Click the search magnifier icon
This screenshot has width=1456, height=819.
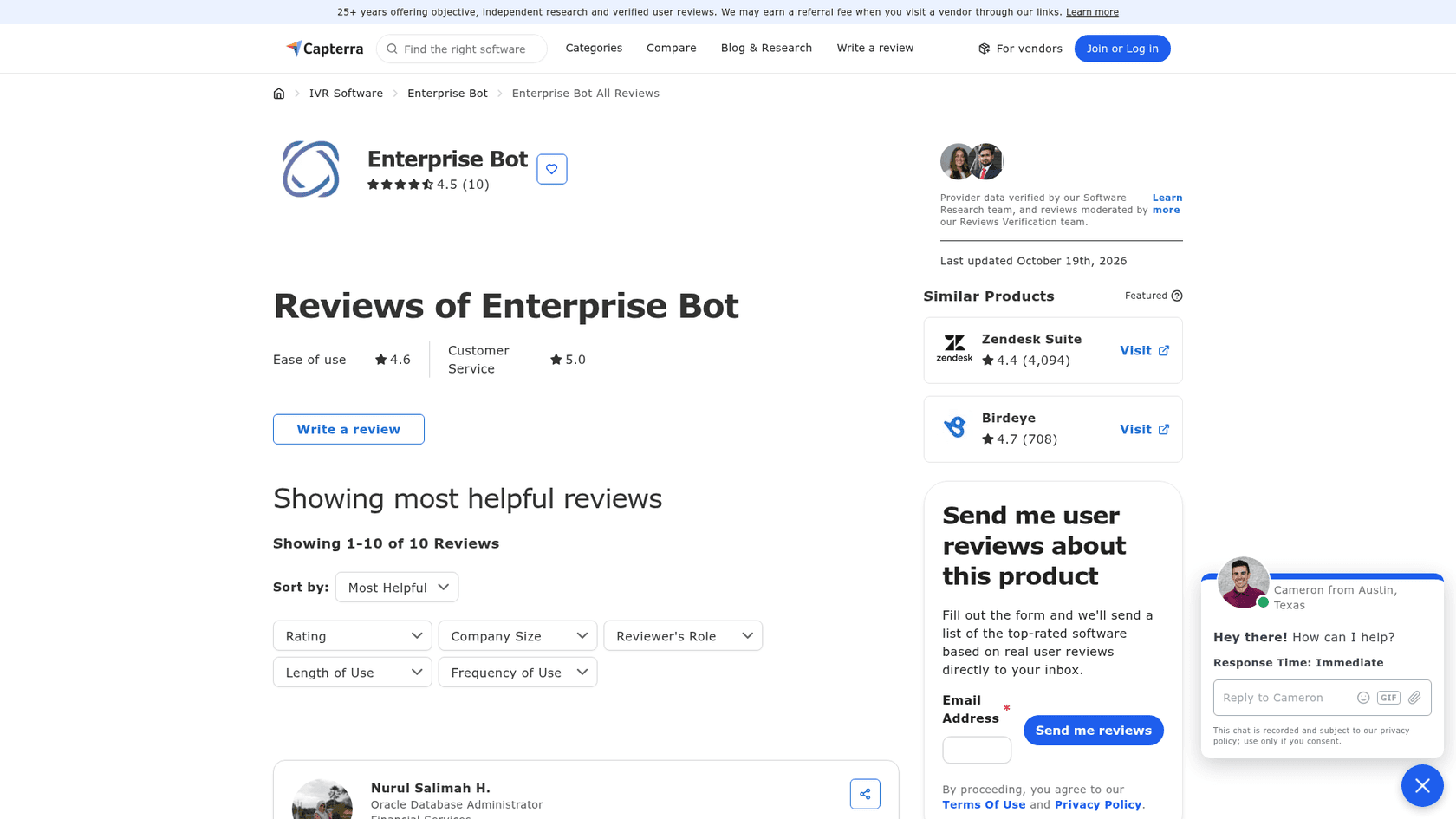(393, 49)
